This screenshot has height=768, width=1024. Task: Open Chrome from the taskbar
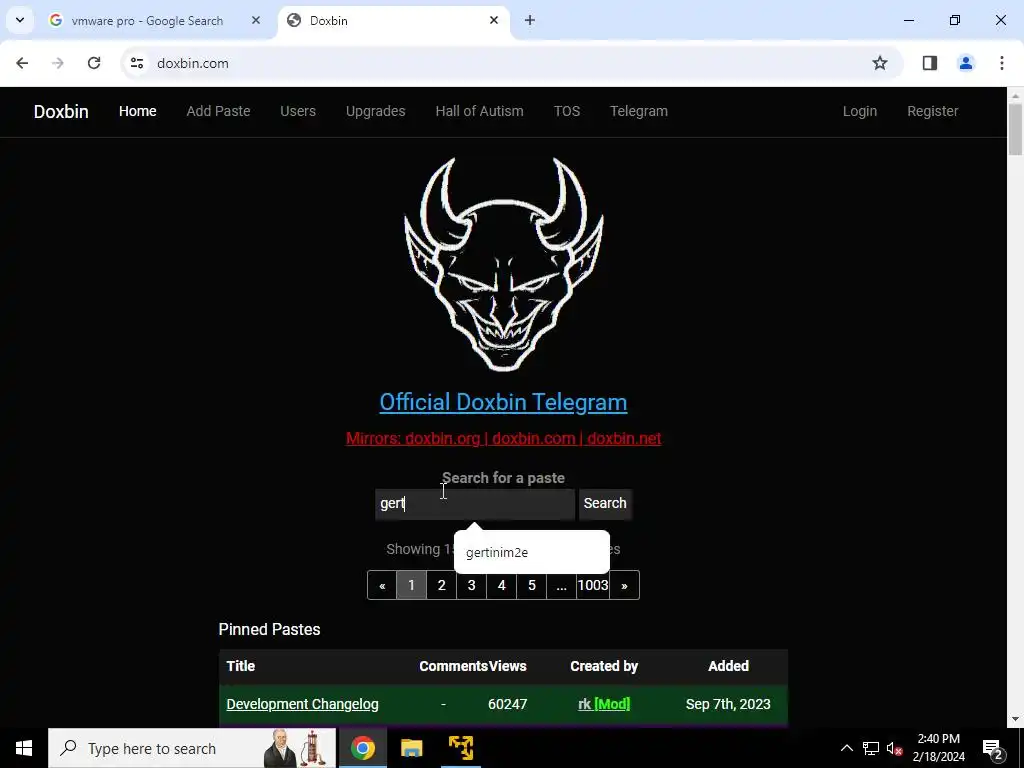pyautogui.click(x=362, y=748)
